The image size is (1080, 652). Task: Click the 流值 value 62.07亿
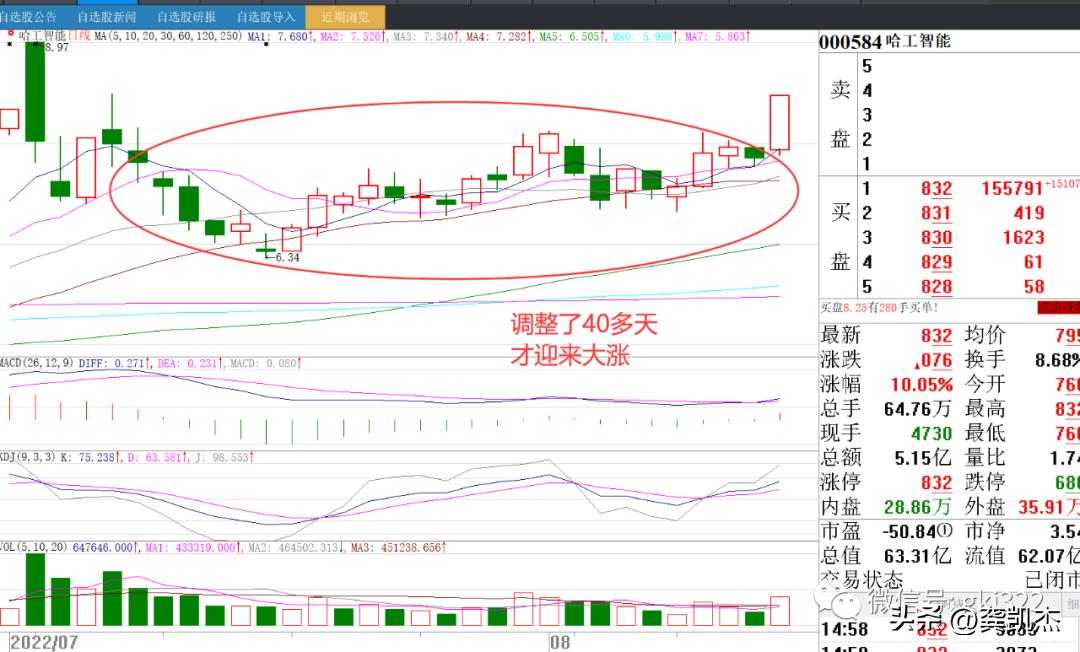(1049, 556)
